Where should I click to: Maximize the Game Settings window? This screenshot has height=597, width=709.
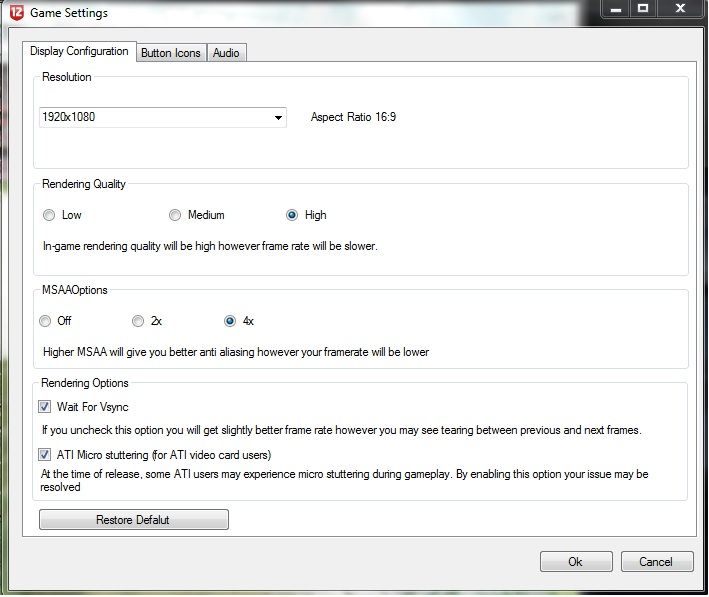click(x=643, y=8)
